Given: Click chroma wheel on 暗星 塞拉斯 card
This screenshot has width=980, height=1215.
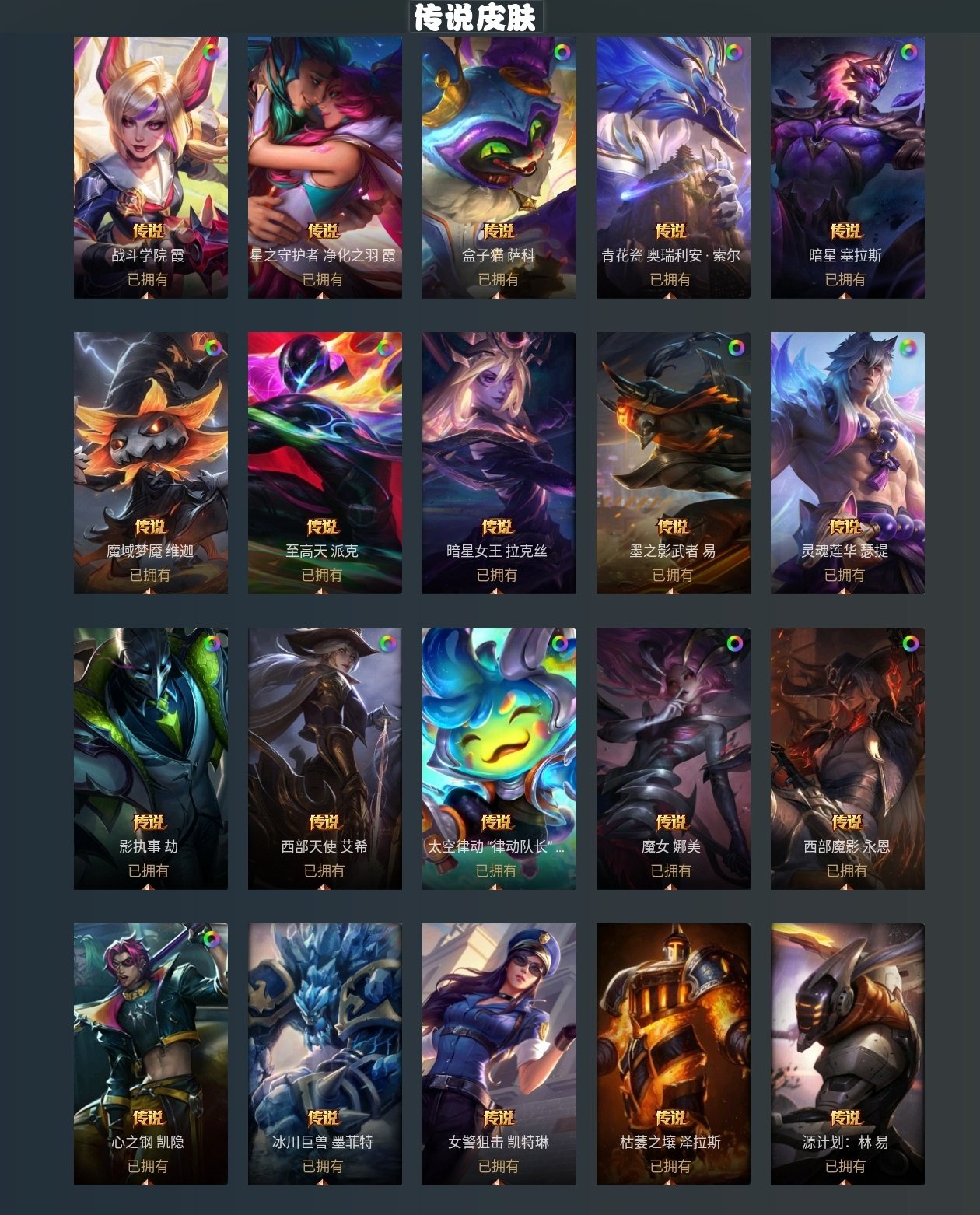Looking at the screenshot, I should click(x=908, y=52).
